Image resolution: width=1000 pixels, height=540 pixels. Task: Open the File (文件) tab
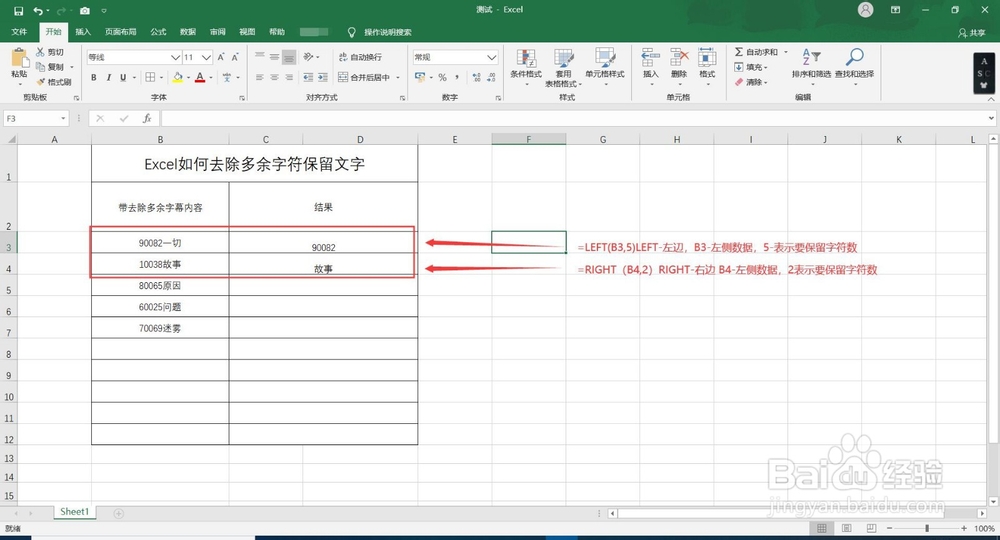coord(19,32)
